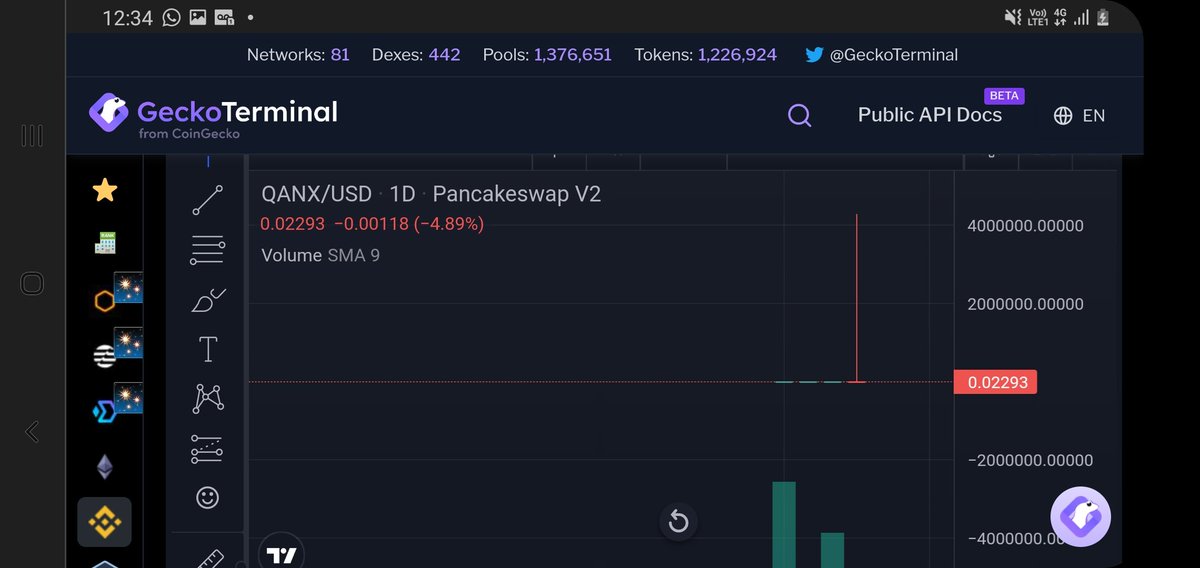Pick the brush drawing tool
Image resolution: width=1200 pixels, height=568 pixels.
pyautogui.click(x=208, y=299)
